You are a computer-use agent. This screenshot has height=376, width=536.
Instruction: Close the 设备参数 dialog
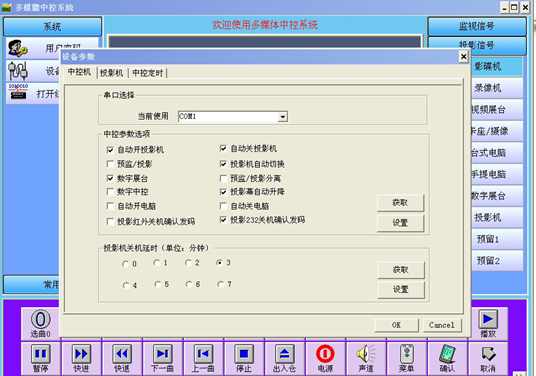[x=464, y=56]
